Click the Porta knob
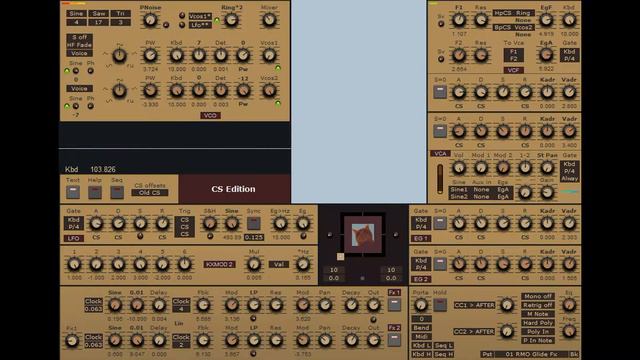Viewport: 640px width, 360px height. 420,305
